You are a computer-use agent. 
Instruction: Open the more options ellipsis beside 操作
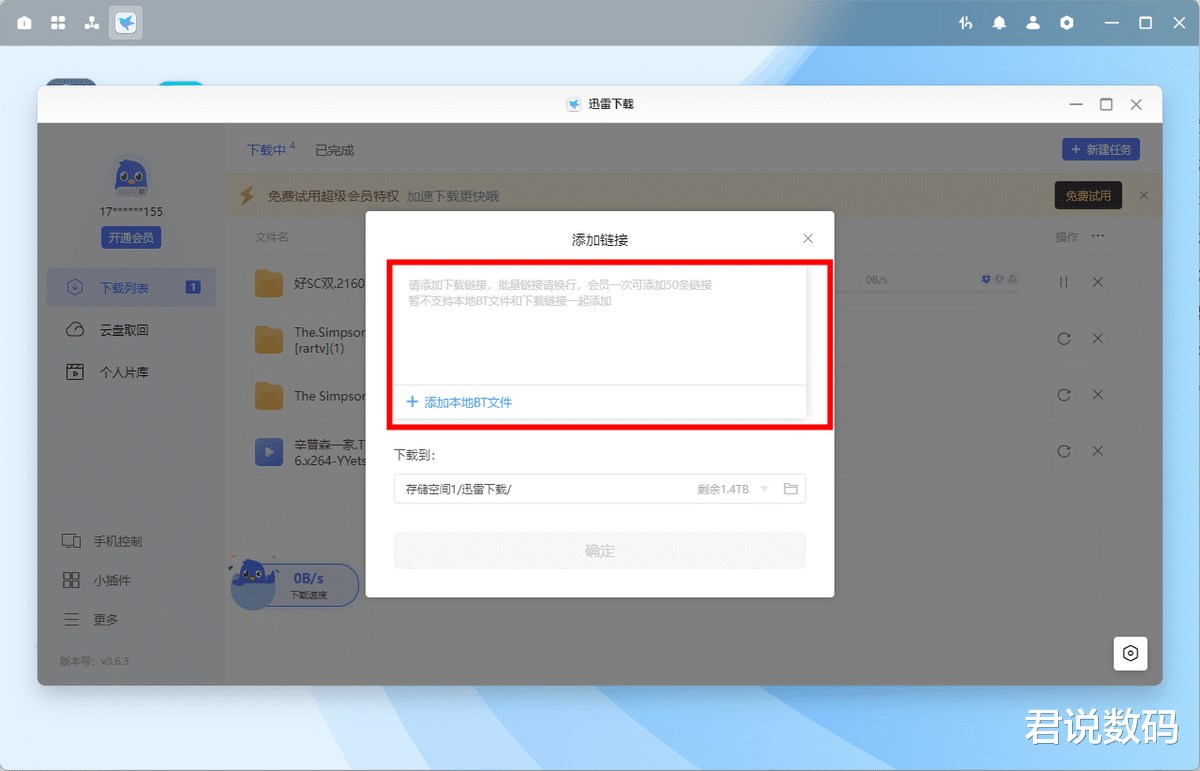click(1098, 237)
